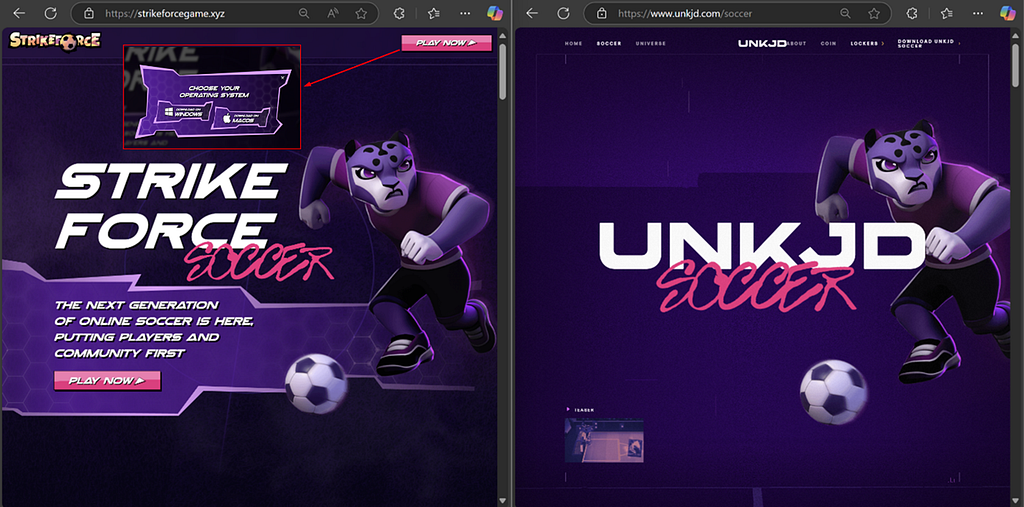Viewport: 1024px width, 507px height.
Task: Open Favorites list in the unkjd.com window
Action: (x=946, y=13)
